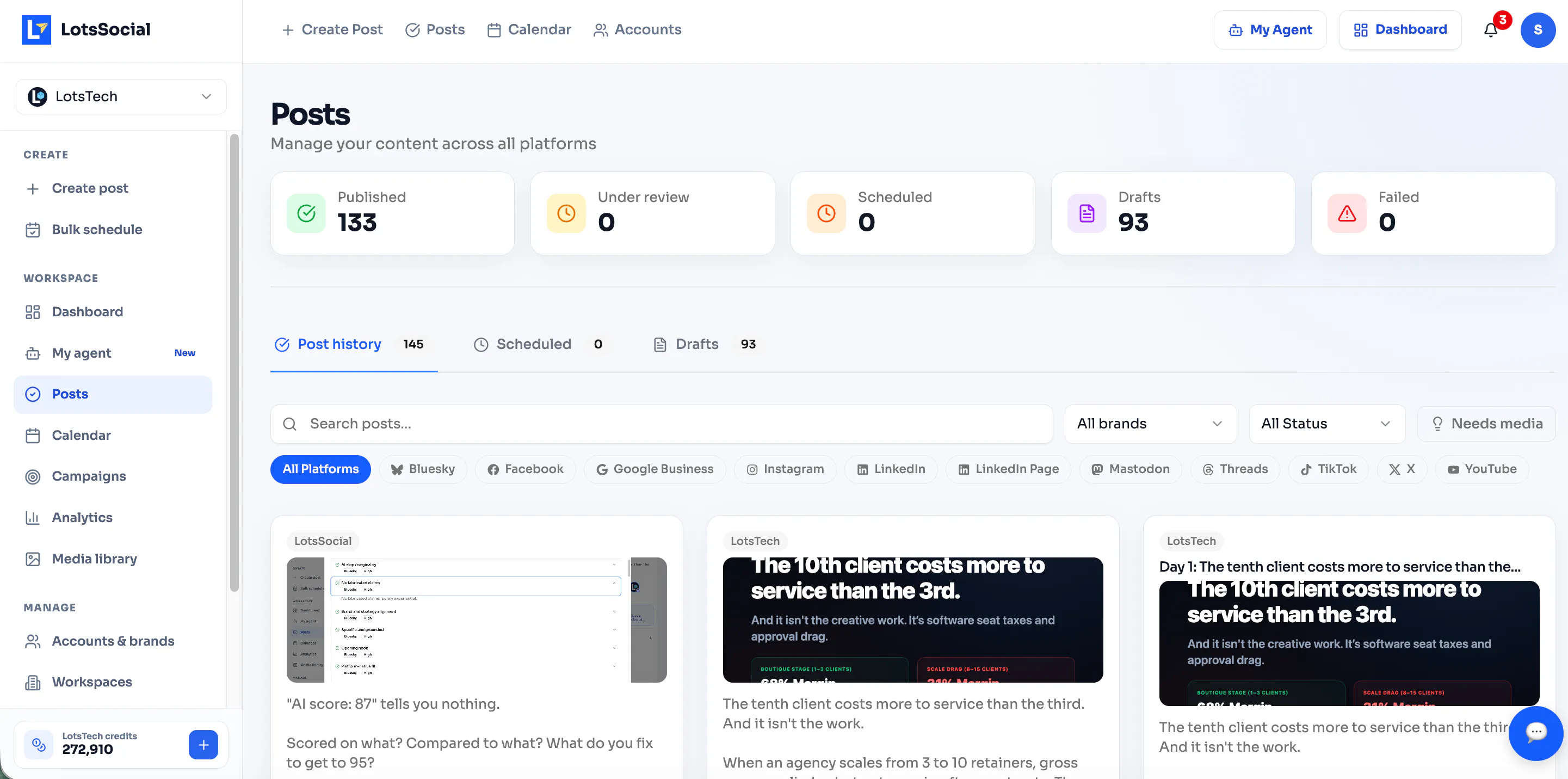Open the Day 1 post image thumbnail

pyautogui.click(x=1349, y=643)
